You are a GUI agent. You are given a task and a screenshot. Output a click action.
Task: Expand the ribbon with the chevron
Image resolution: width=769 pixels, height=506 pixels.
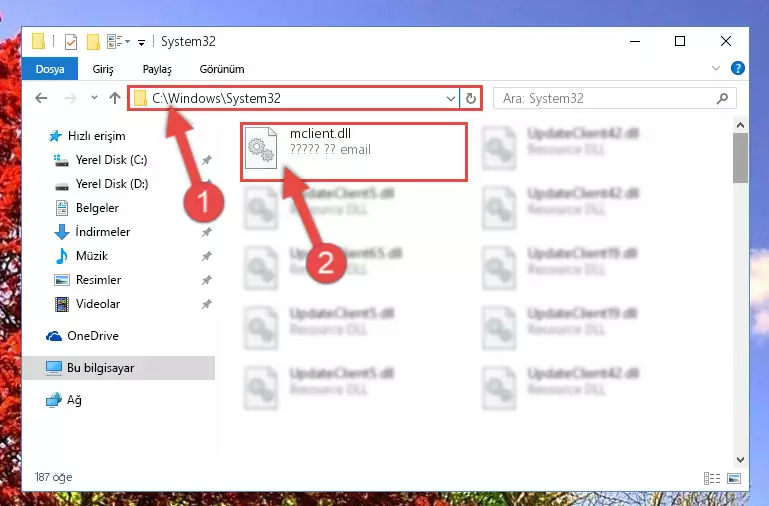coord(716,68)
